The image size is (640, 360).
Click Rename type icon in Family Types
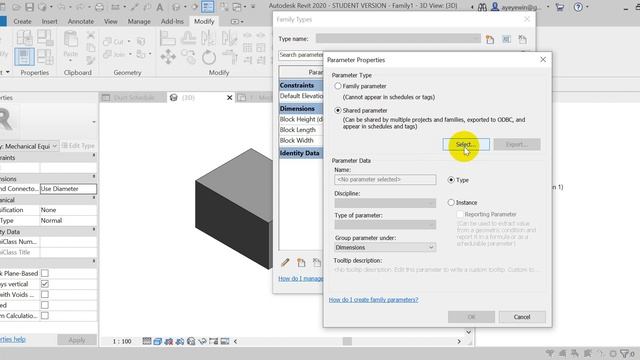point(506,39)
